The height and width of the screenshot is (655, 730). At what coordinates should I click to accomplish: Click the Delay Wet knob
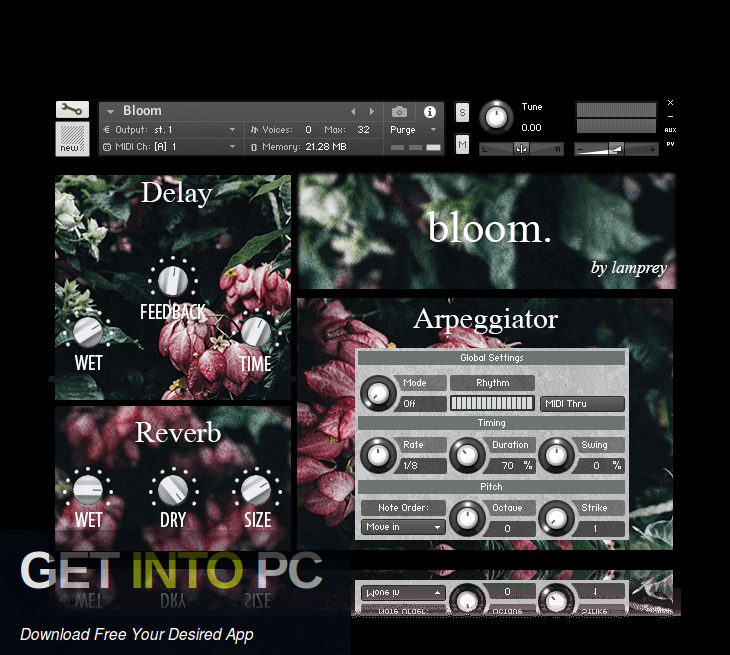coord(88,332)
